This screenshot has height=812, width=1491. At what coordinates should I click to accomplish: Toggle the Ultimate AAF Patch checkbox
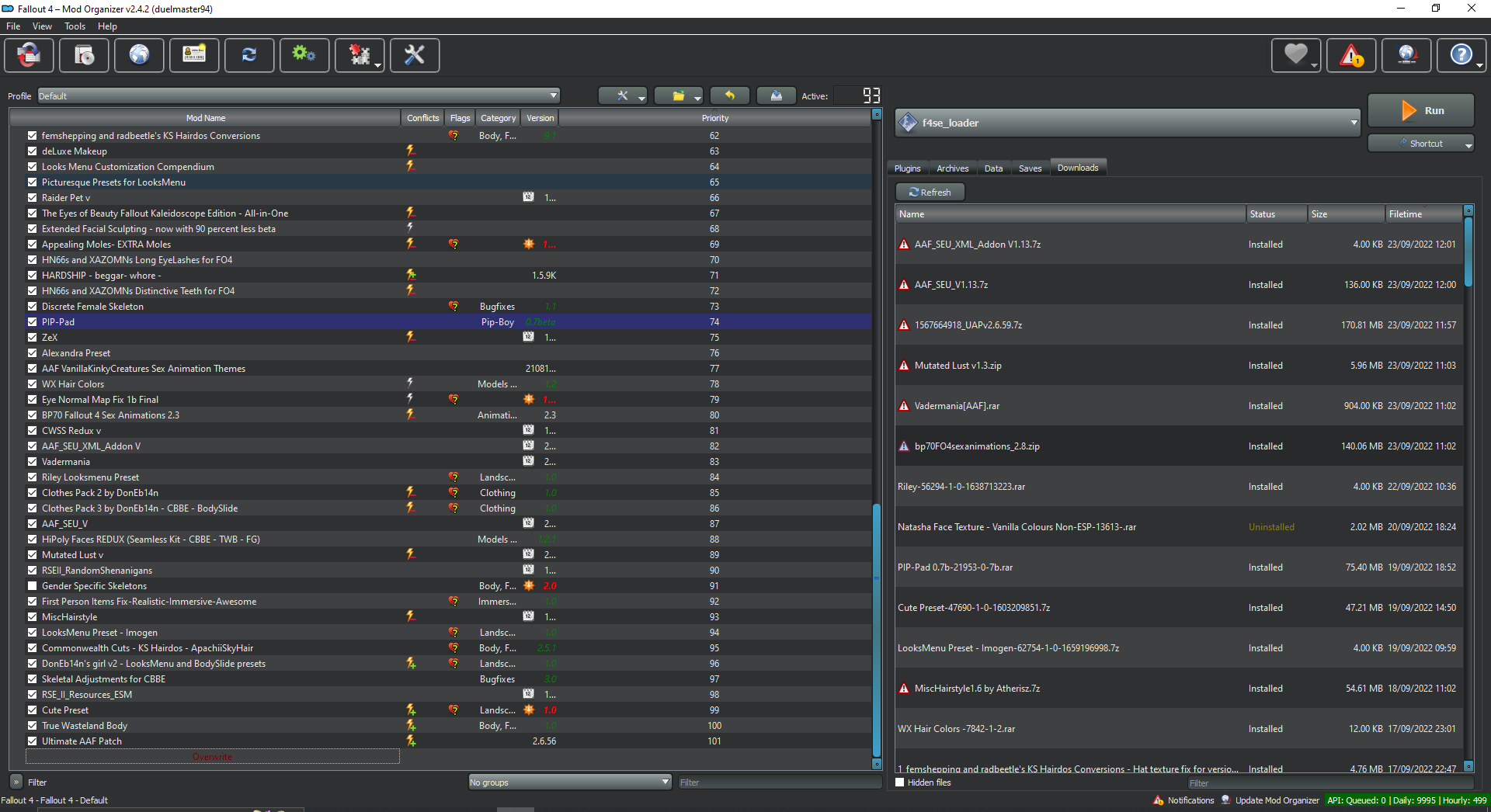[x=33, y=741]
